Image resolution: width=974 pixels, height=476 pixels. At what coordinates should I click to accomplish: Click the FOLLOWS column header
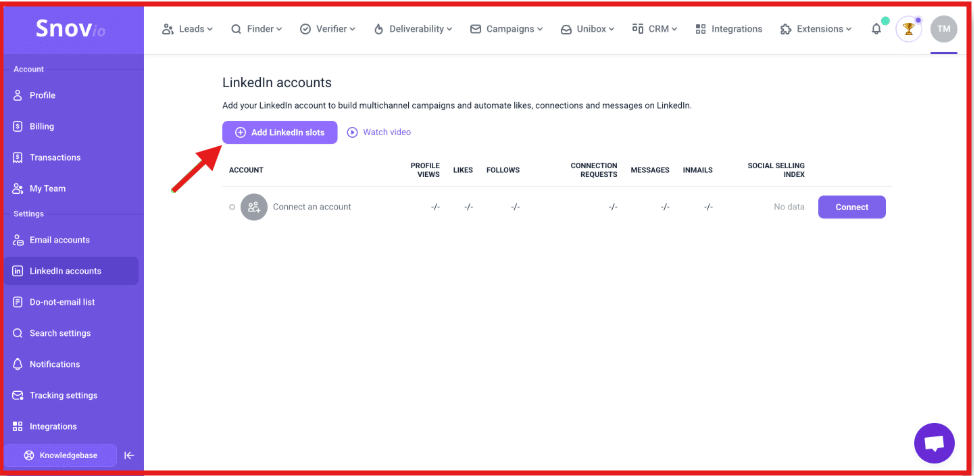click(503, 170)
